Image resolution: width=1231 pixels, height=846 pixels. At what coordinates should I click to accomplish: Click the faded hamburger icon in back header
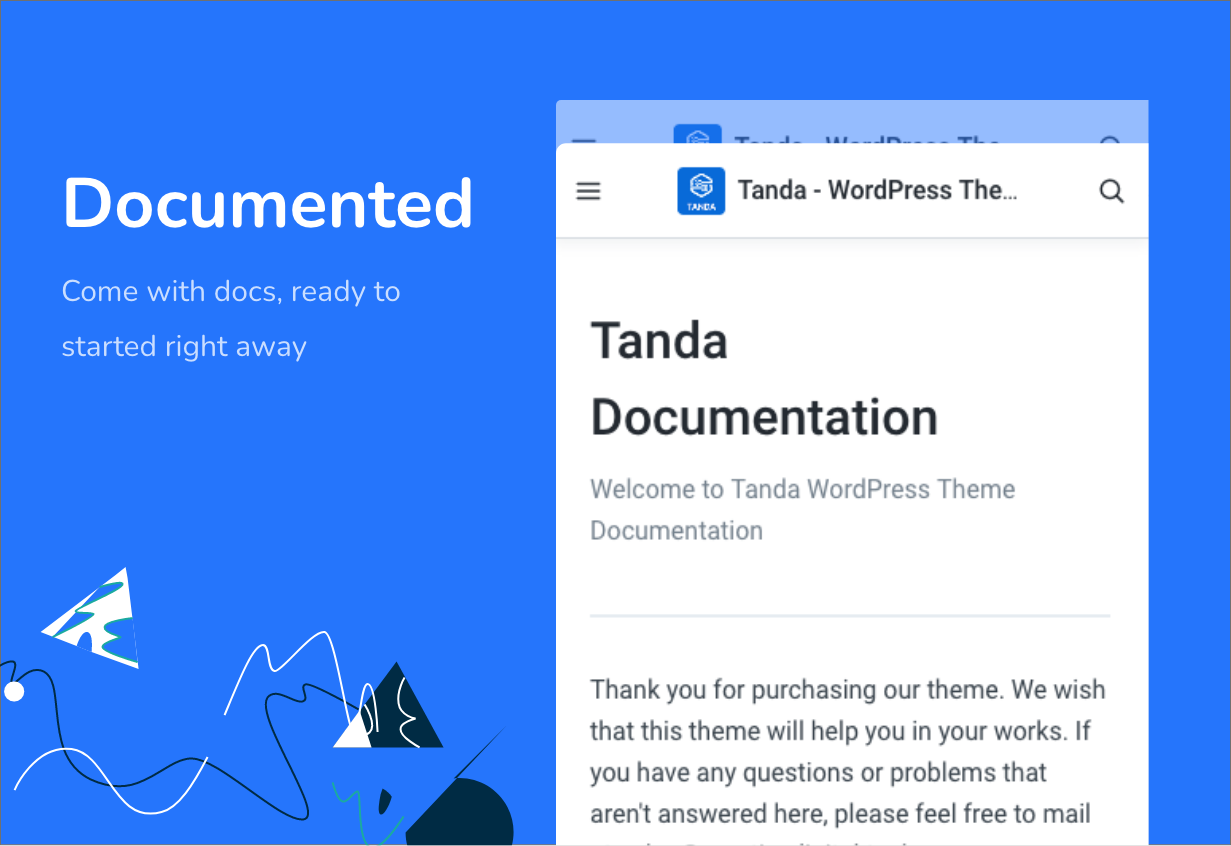[584, 141]
